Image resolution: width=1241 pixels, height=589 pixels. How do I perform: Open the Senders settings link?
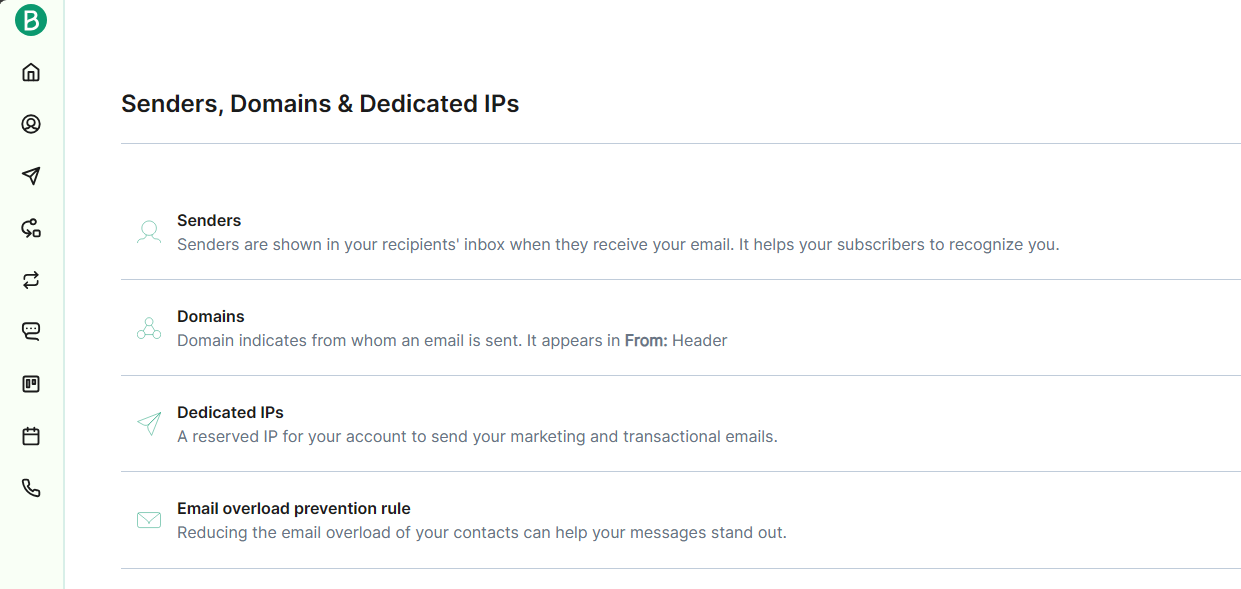click(209, 220)
